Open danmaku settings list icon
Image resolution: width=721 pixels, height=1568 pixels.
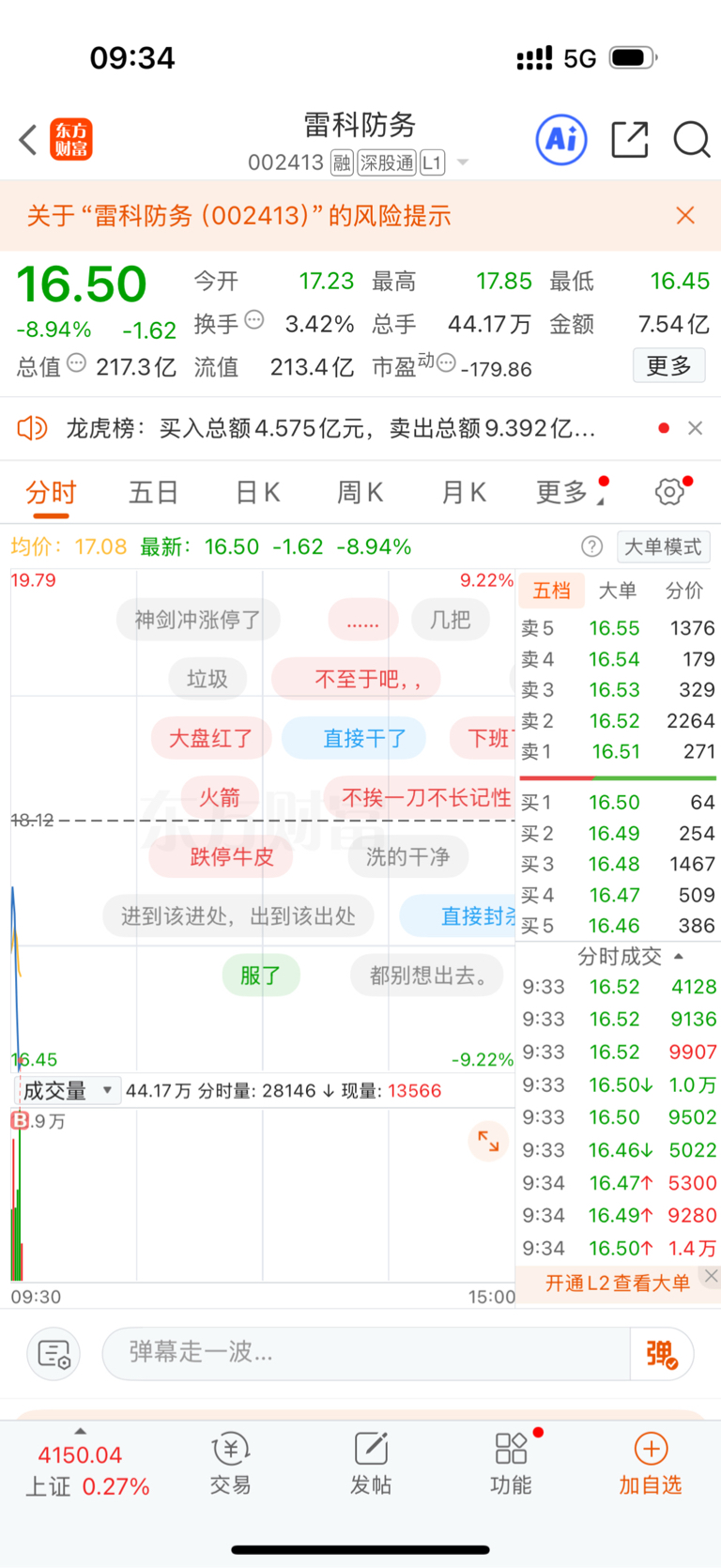click(54, 1354)
